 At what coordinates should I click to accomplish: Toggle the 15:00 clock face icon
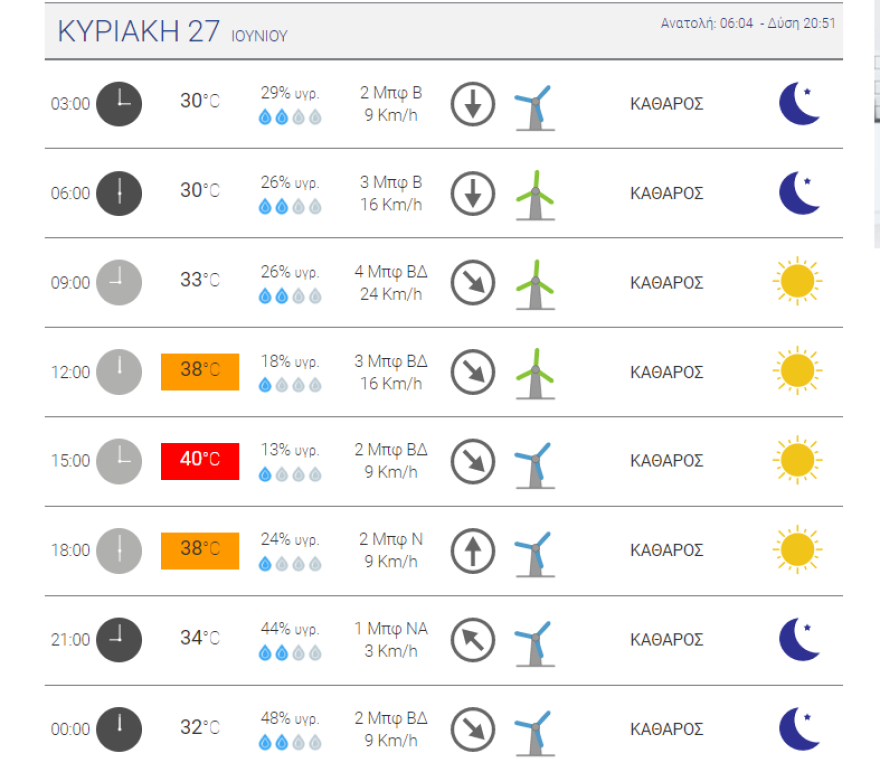tap(117, 461)
